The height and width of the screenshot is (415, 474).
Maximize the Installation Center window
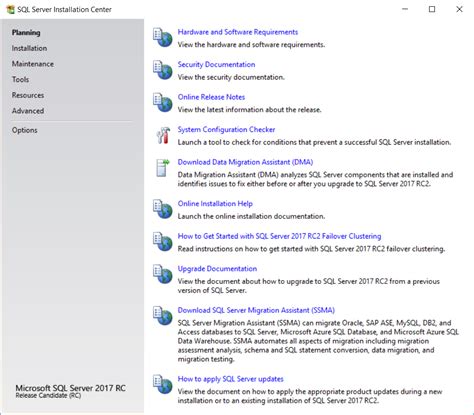pyautogui.click(x=432, y=9)
